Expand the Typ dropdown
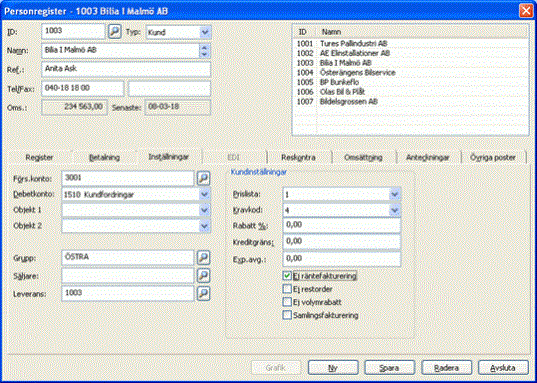This screenshot has height=383, width=537. pyautogui.click(x=205, y=32)
